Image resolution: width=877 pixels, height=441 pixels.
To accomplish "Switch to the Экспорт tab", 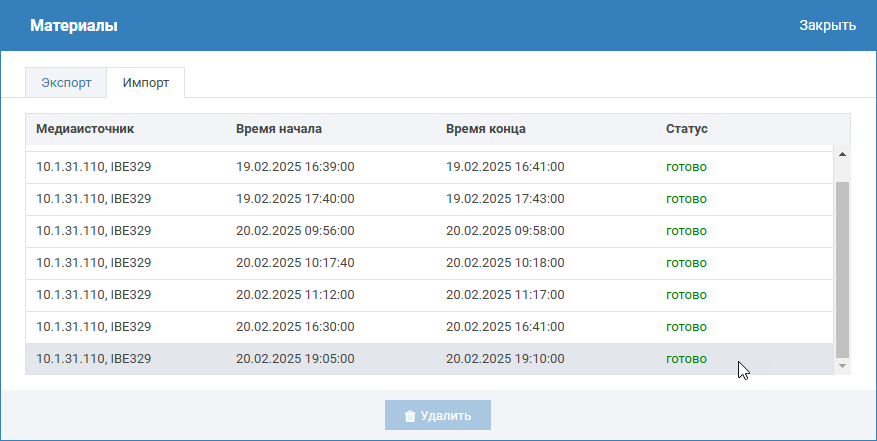I will tap(67, 82).
